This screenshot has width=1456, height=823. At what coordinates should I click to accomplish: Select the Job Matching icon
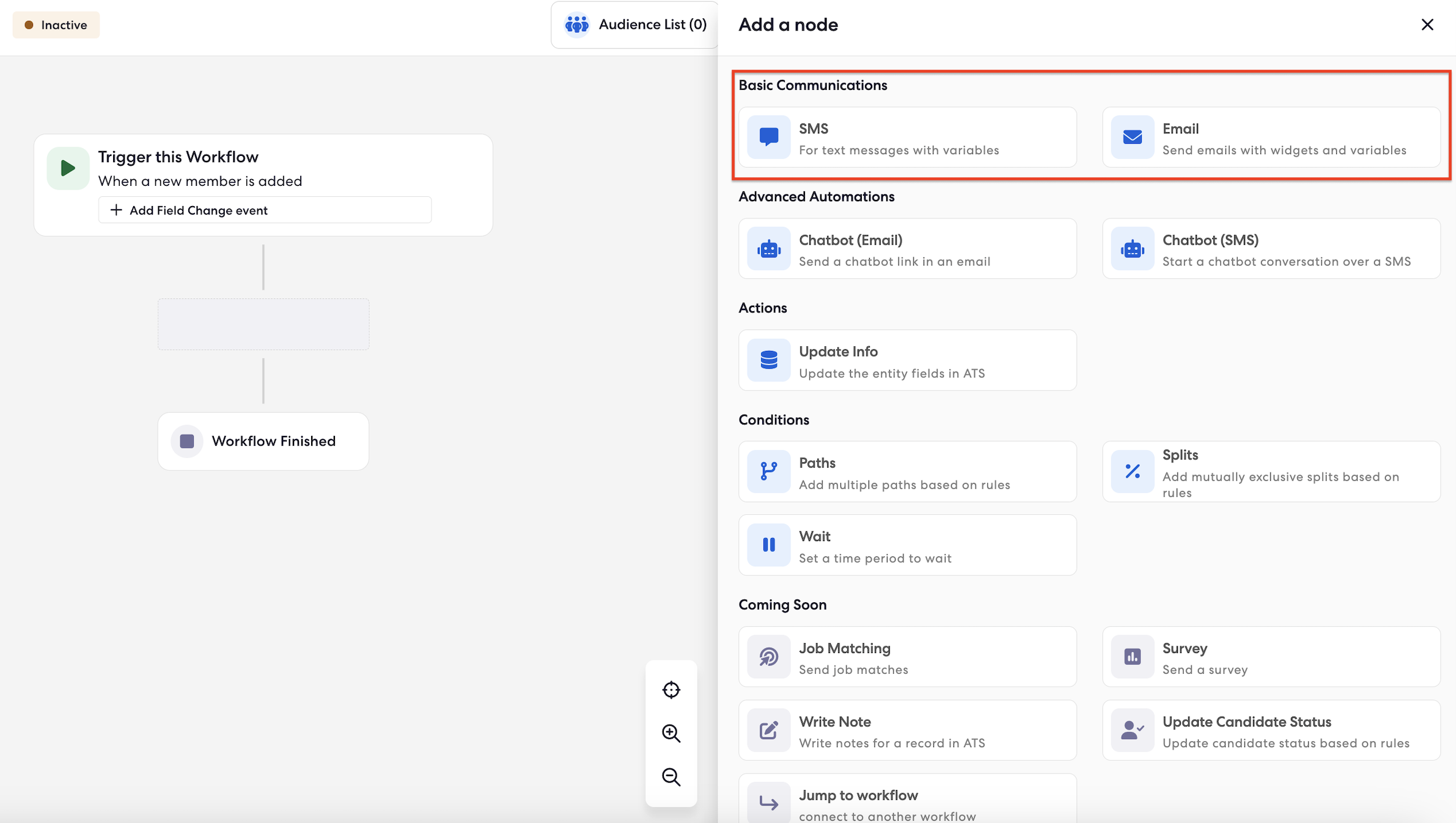click(x=768, y=657)
